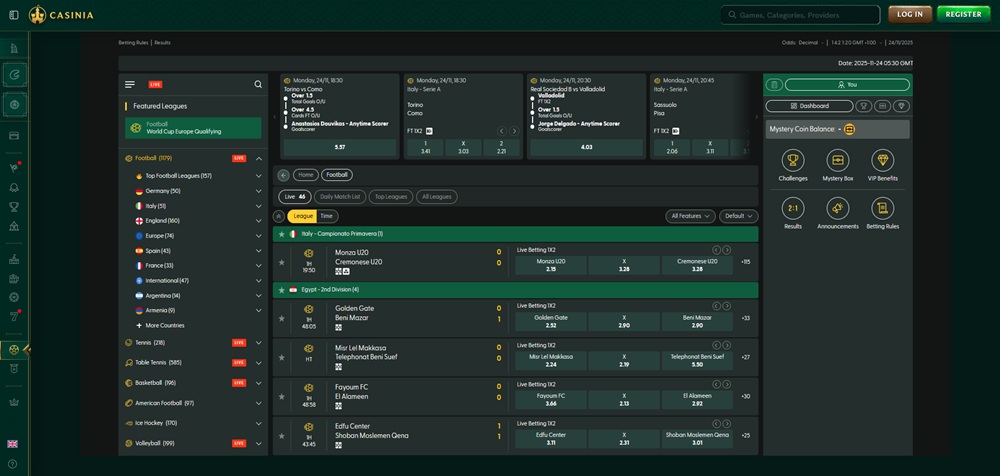Open the Mystery Box icon

pyautogui.click(x=837, y=160)
